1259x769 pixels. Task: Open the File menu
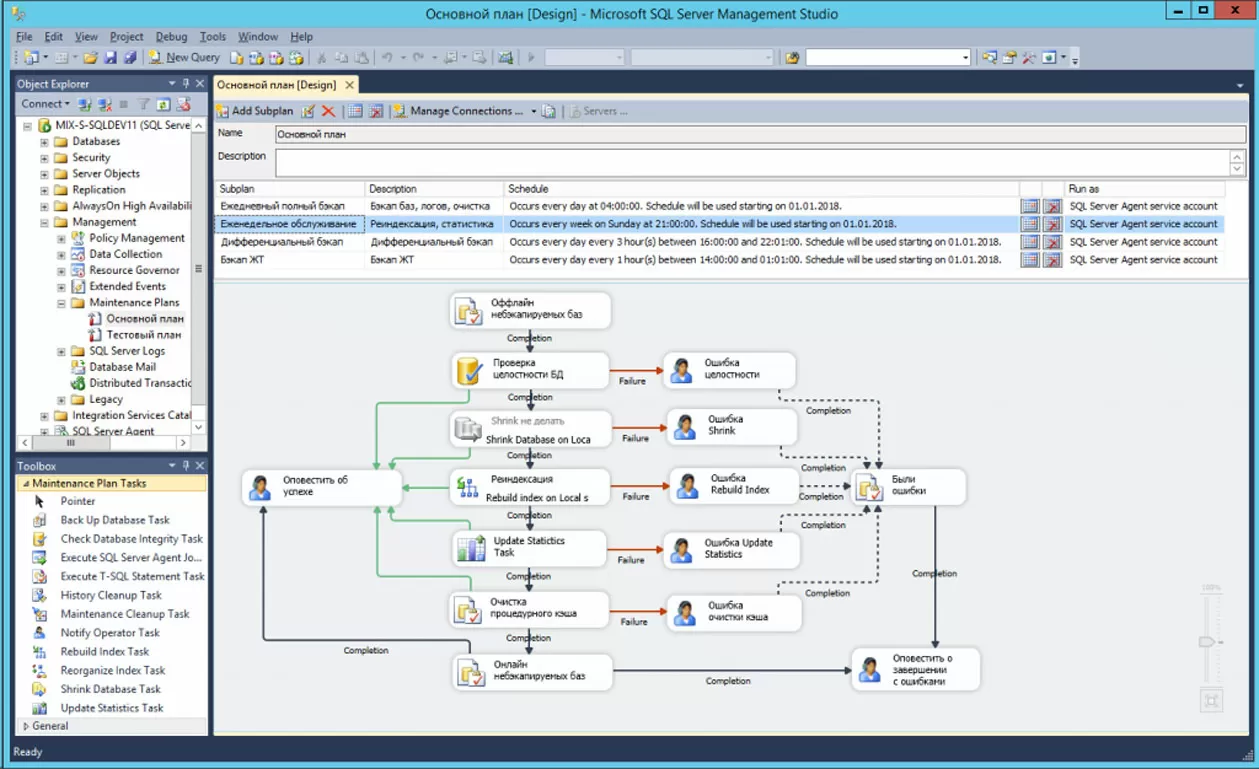pos(24,37)
